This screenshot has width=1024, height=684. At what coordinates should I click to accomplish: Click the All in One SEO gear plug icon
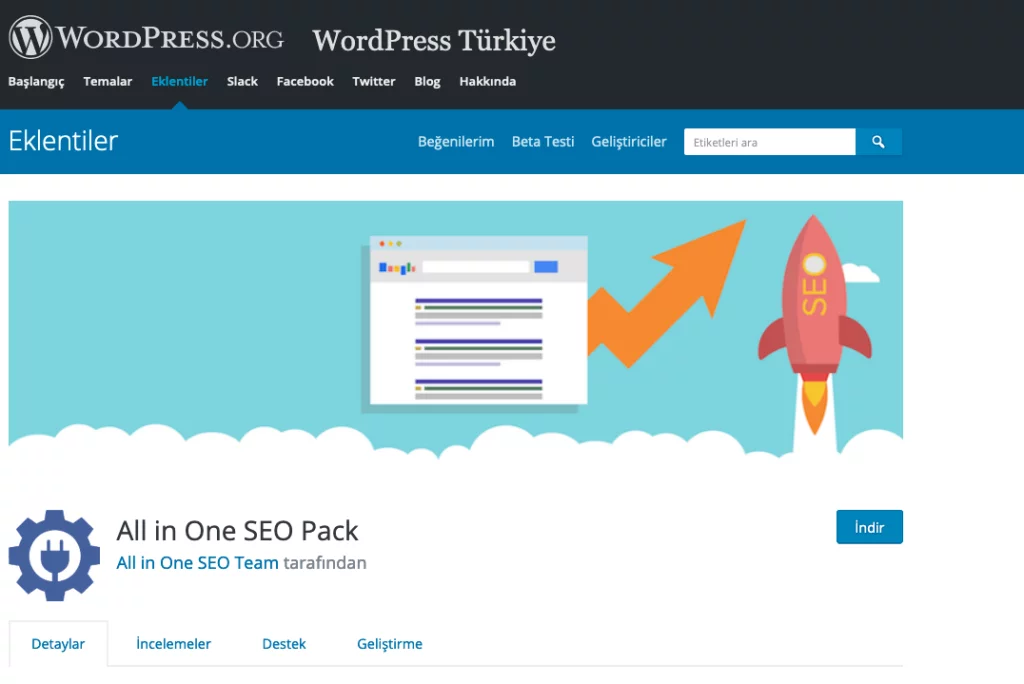54,555
